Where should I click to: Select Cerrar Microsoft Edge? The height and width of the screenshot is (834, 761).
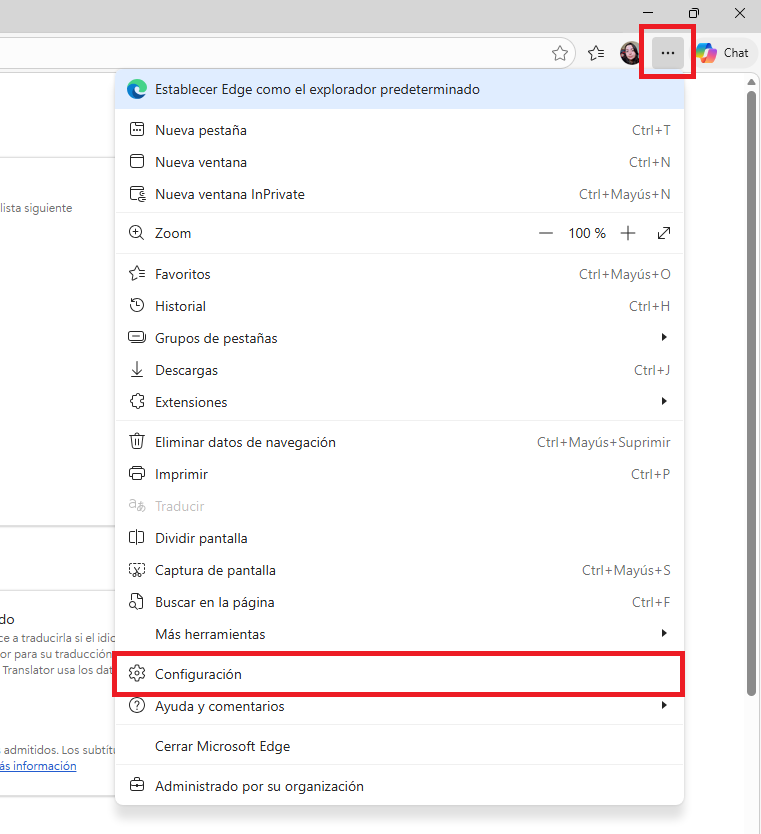(399, 746)
